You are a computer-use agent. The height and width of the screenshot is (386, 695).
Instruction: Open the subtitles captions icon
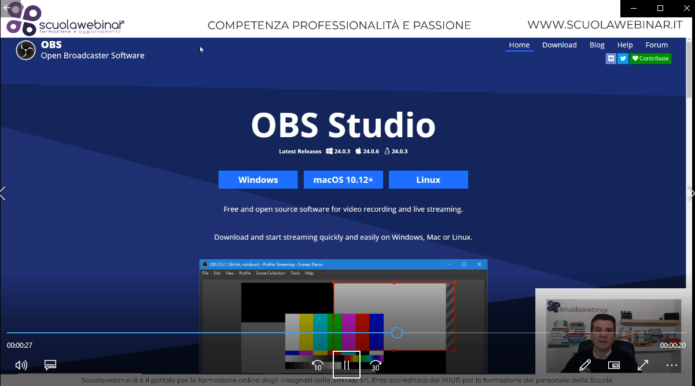click(50, 365)
